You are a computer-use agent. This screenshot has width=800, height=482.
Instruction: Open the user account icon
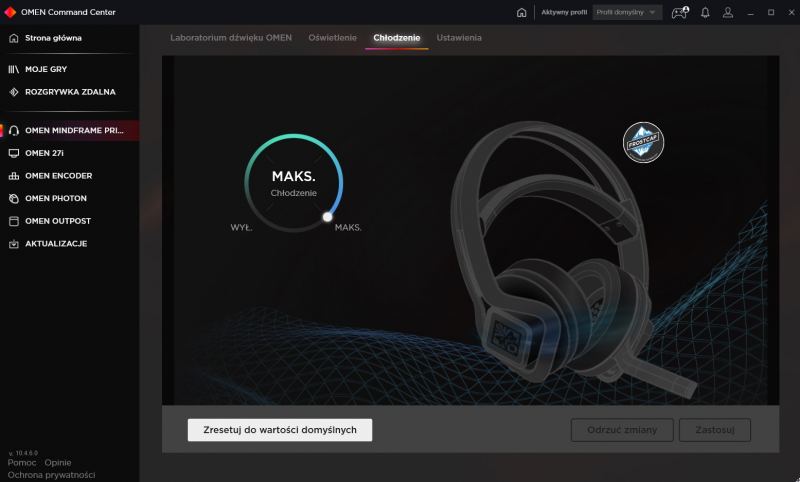(728, 12)
